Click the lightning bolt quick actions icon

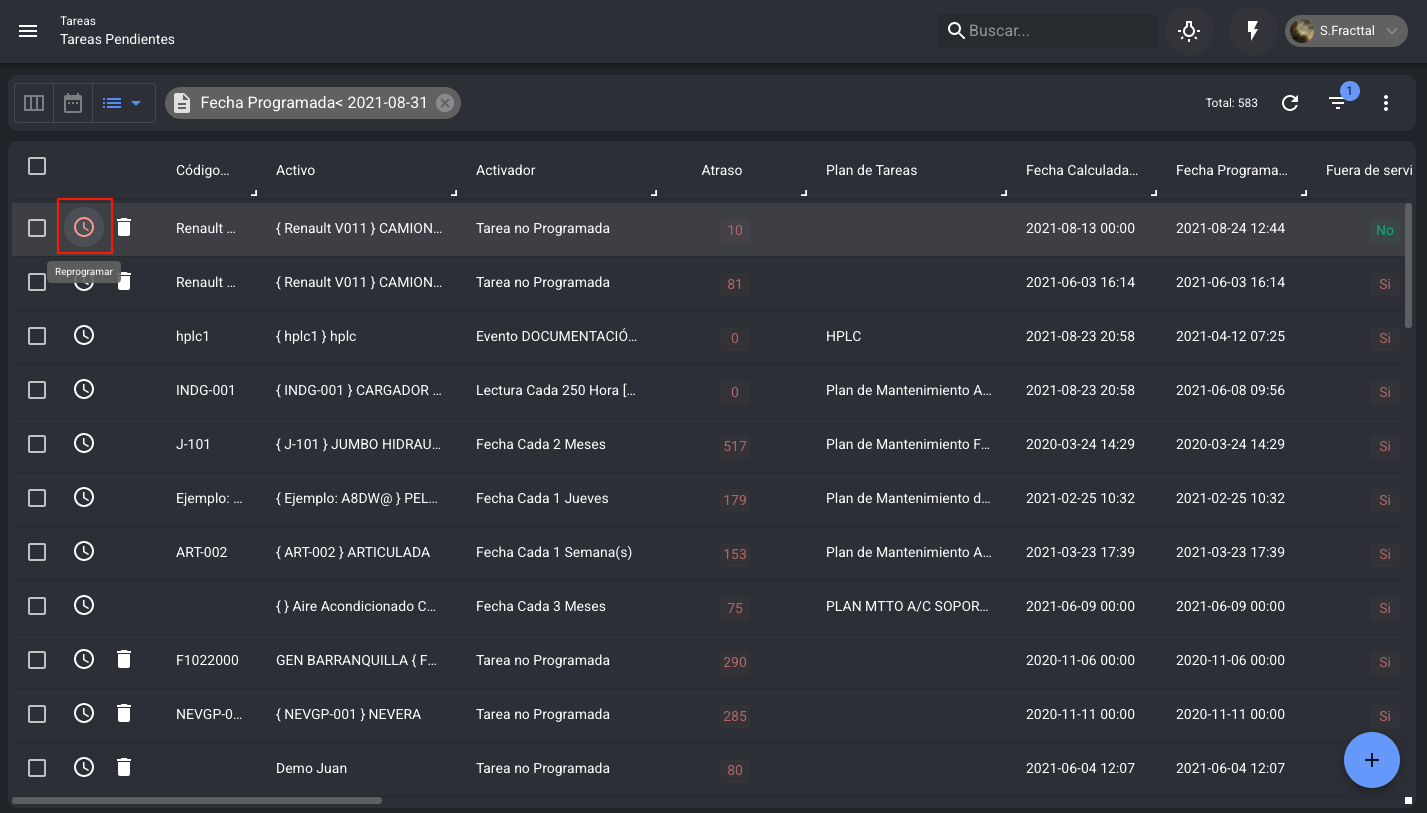point(1252,31)
